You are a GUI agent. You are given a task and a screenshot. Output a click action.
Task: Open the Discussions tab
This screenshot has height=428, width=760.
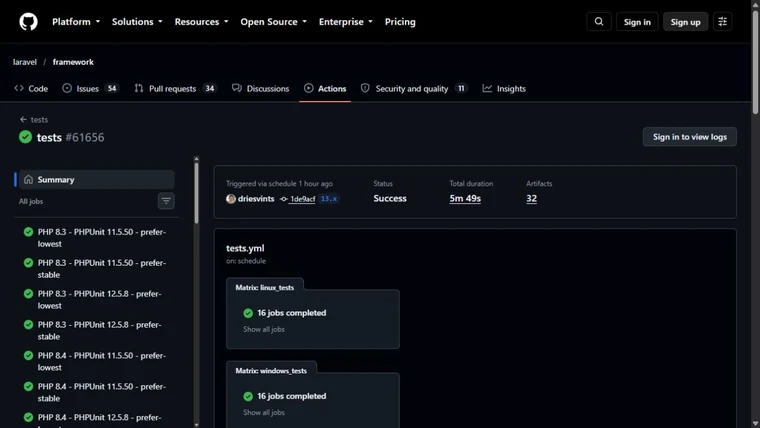click(260, 88)
